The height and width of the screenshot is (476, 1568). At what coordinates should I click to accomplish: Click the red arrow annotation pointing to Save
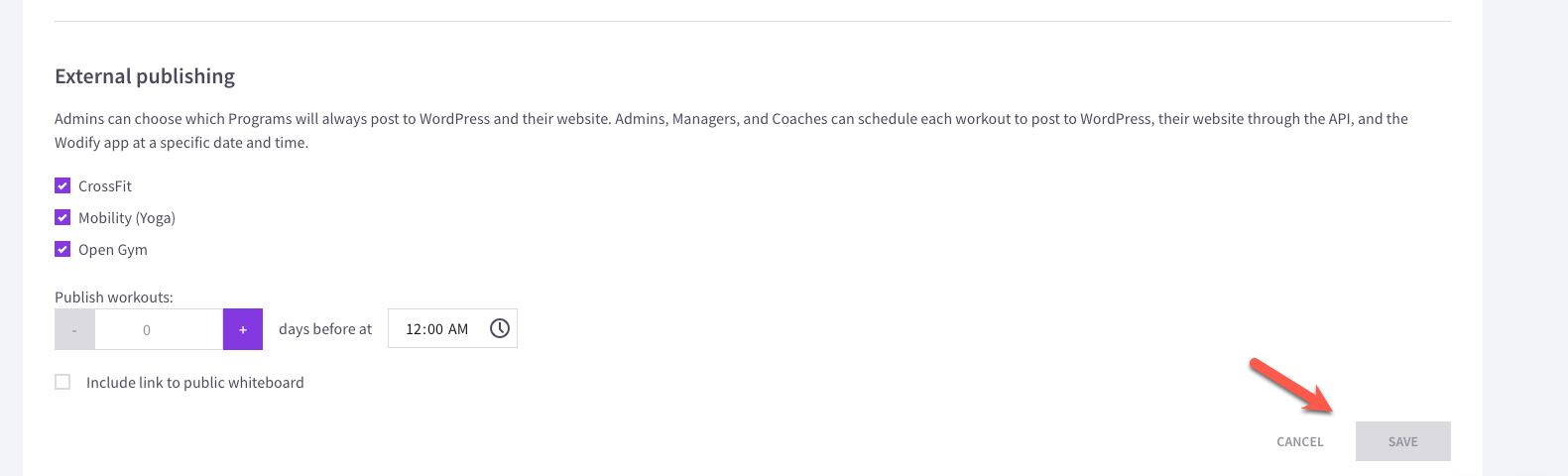(x=1291, y=386)
